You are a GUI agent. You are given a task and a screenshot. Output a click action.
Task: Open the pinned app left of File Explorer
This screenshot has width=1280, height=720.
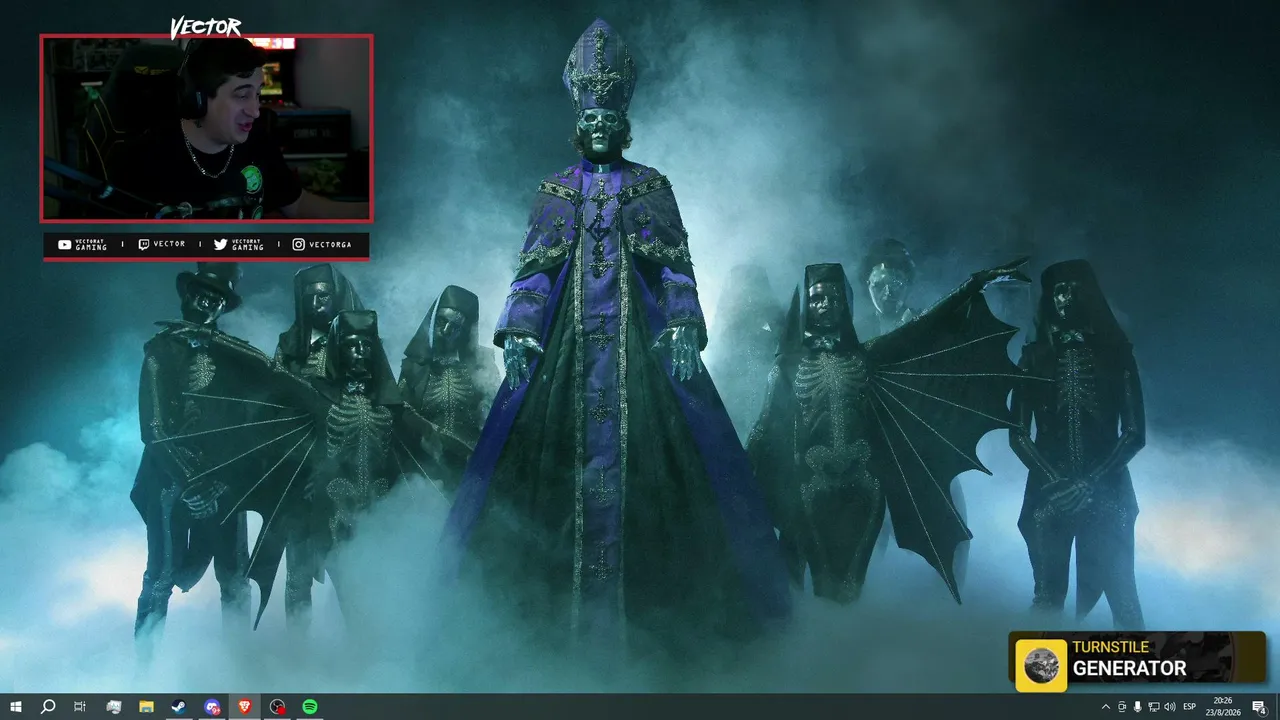pyautogui.click(x=113, y=707)
